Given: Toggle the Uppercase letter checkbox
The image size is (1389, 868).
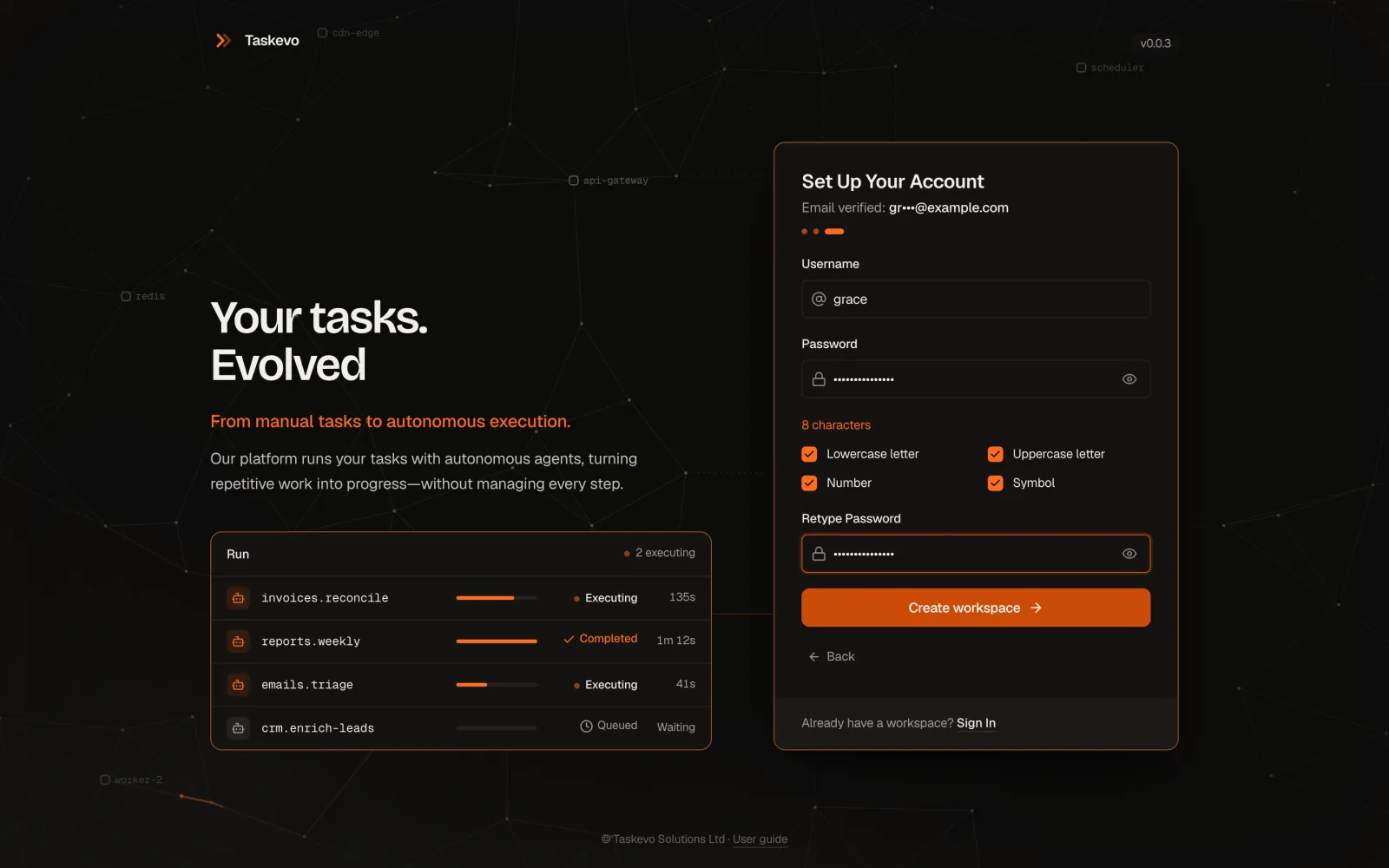Looking at the screenshot, I should click(x=995, y=454).
